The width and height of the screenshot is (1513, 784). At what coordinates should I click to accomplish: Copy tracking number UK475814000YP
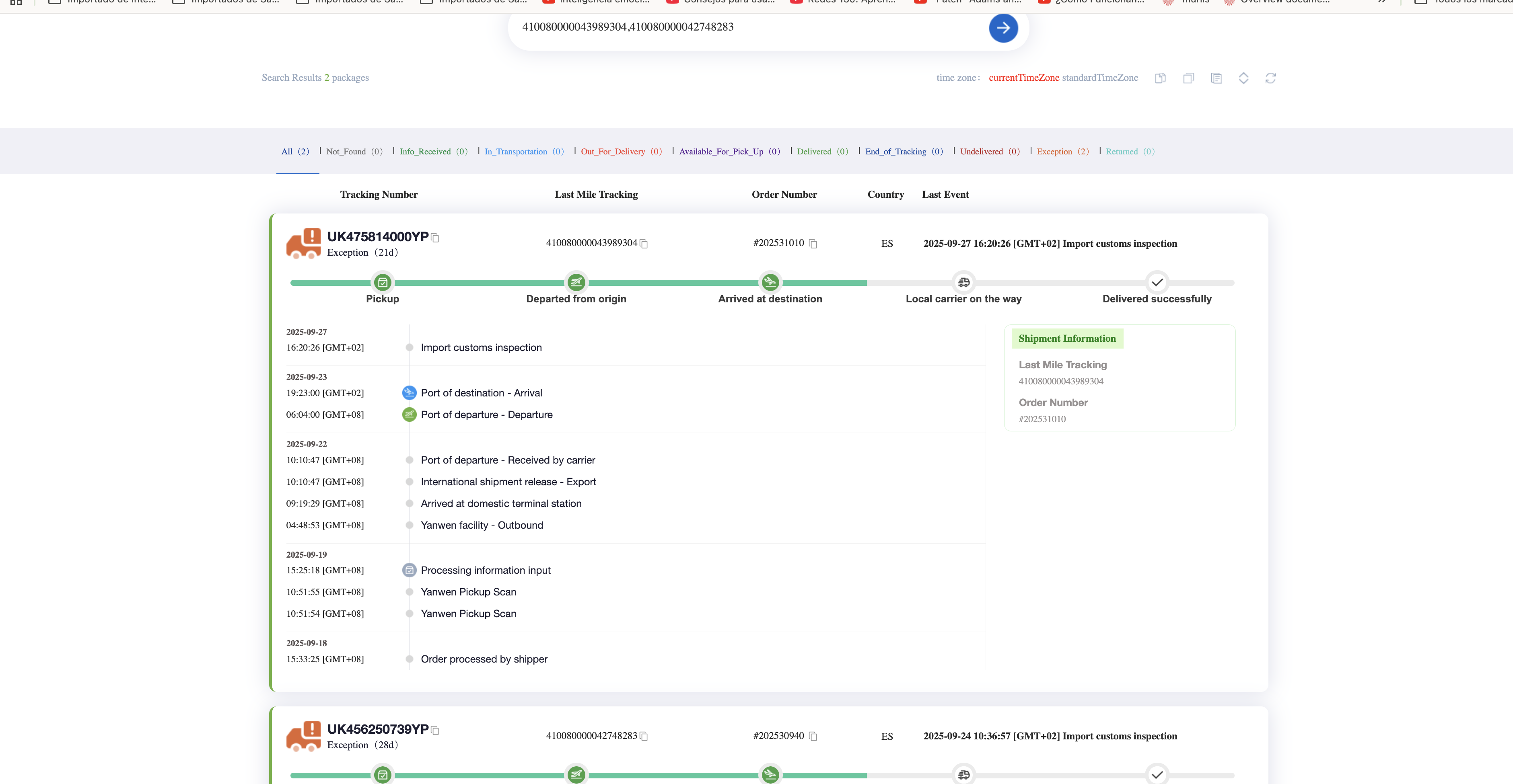click(435, 238)
